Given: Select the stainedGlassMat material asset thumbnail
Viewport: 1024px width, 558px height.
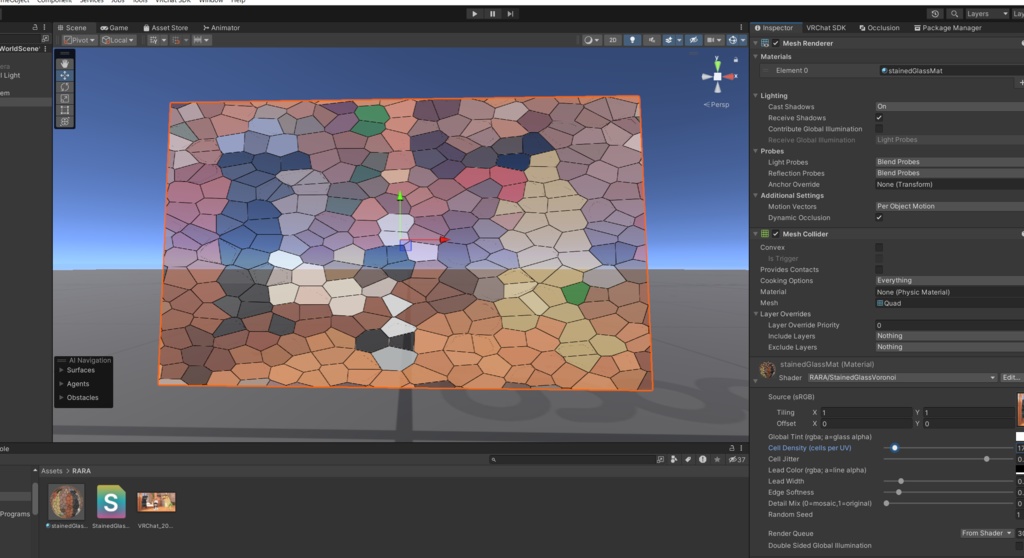Looking at the screenshot, I should point(67,502).
